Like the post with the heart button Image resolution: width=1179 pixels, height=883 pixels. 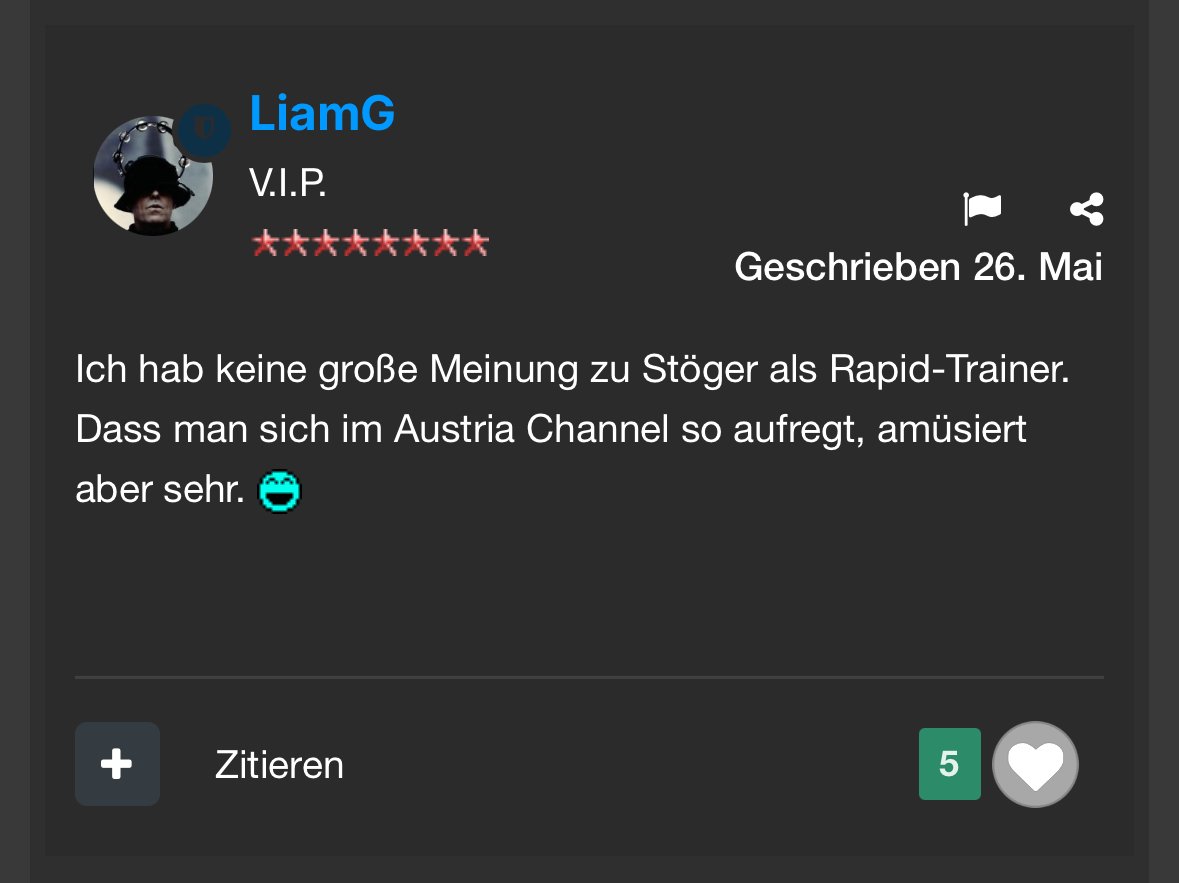coord(1035,764)
